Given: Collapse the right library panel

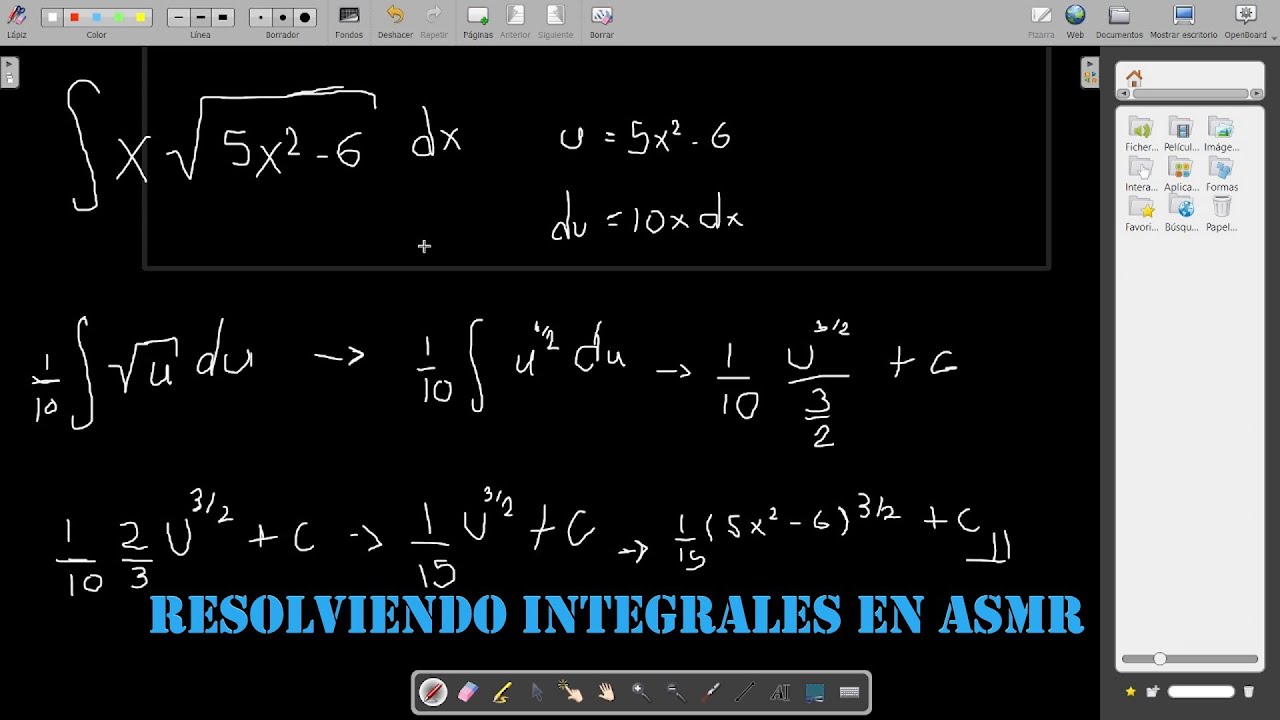Looking at the screenshot, I should [1090, 73].
